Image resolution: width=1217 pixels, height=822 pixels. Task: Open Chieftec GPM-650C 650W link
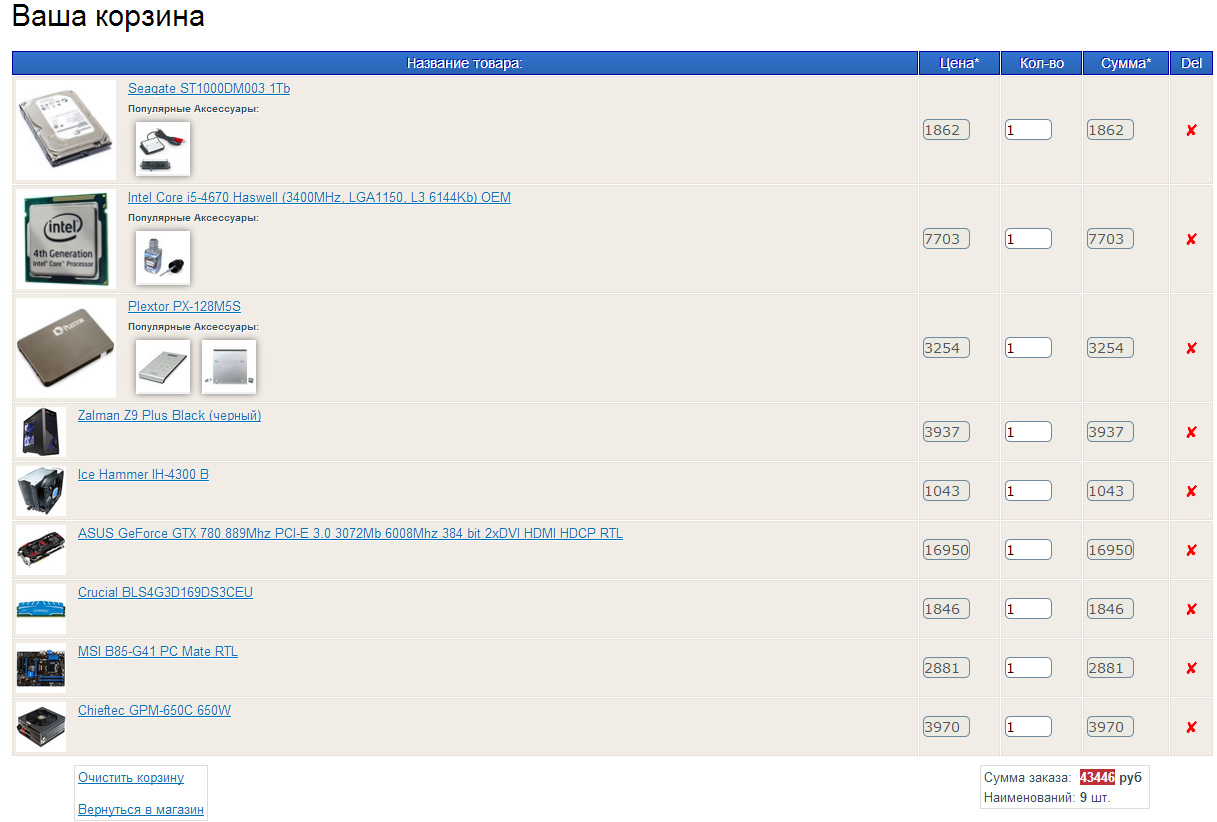tap(154, 711)
